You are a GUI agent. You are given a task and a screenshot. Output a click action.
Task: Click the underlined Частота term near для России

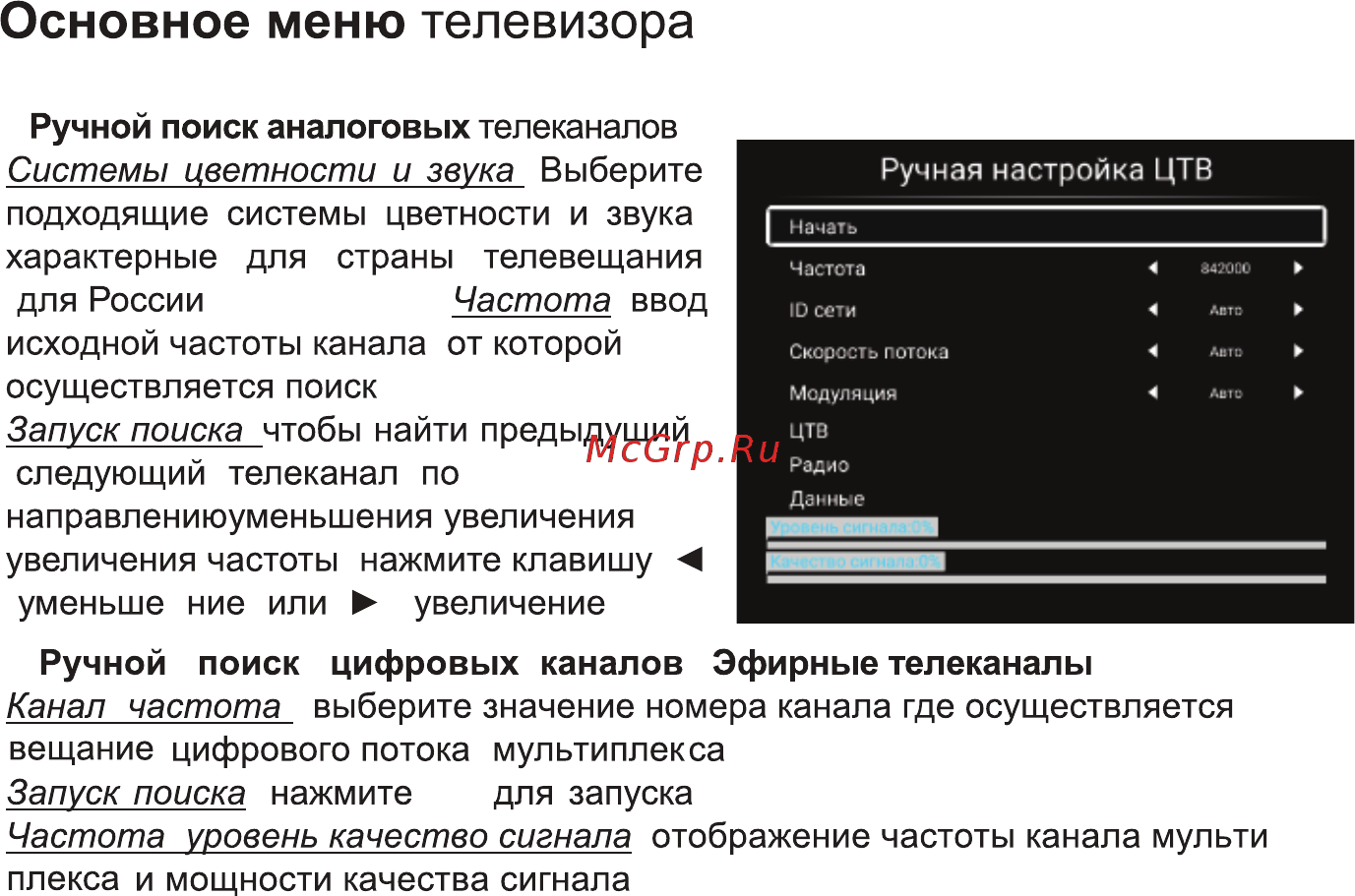tap(531, 300)
